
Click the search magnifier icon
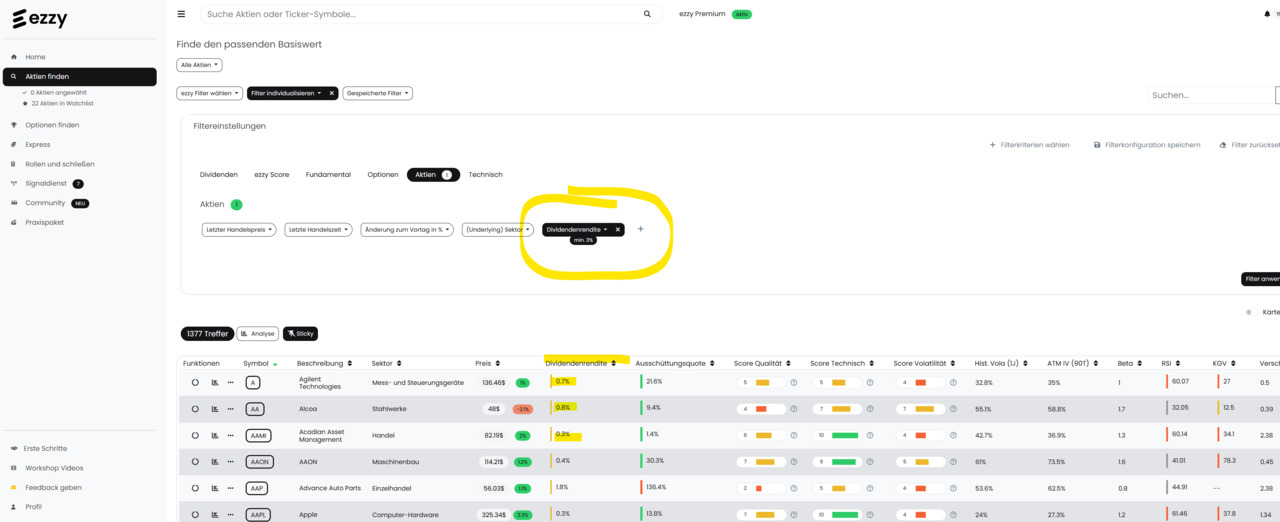click(x=647, y=14)
